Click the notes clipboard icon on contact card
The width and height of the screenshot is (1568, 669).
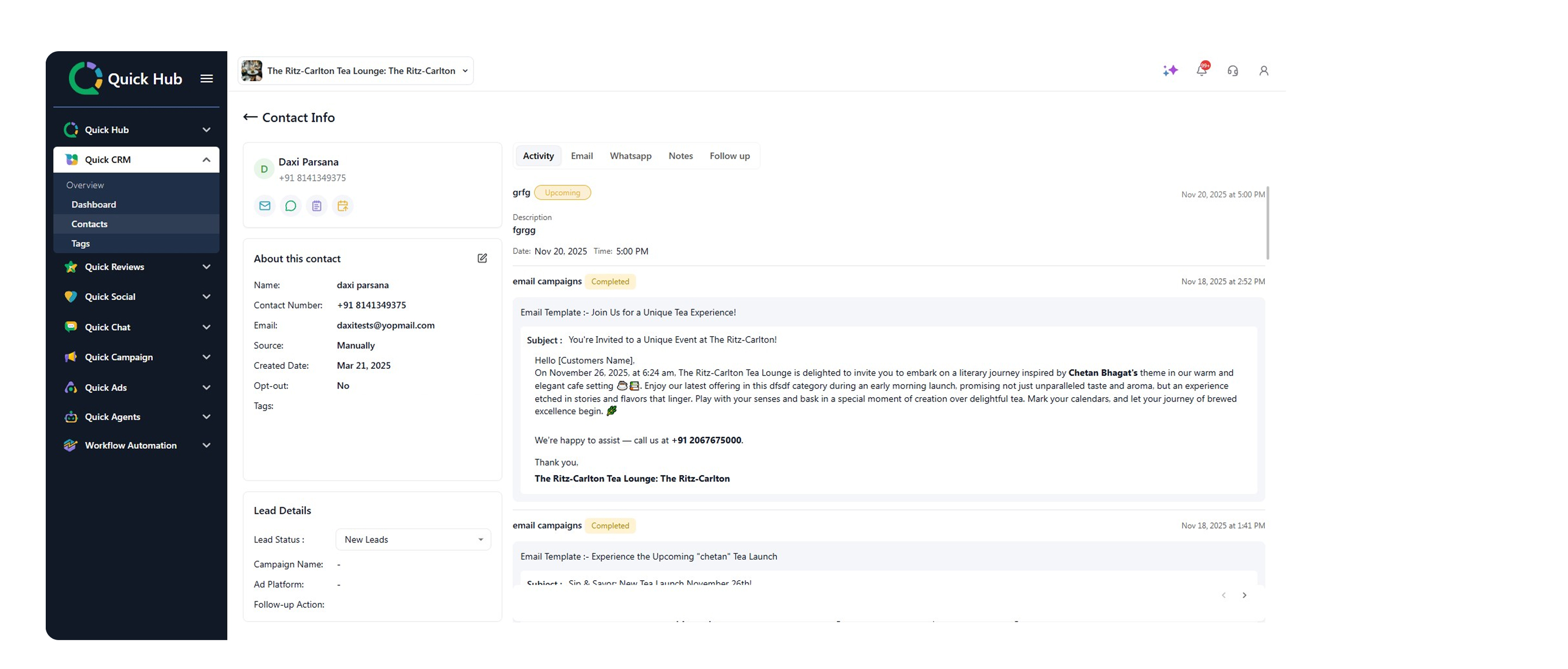point(316,206)
